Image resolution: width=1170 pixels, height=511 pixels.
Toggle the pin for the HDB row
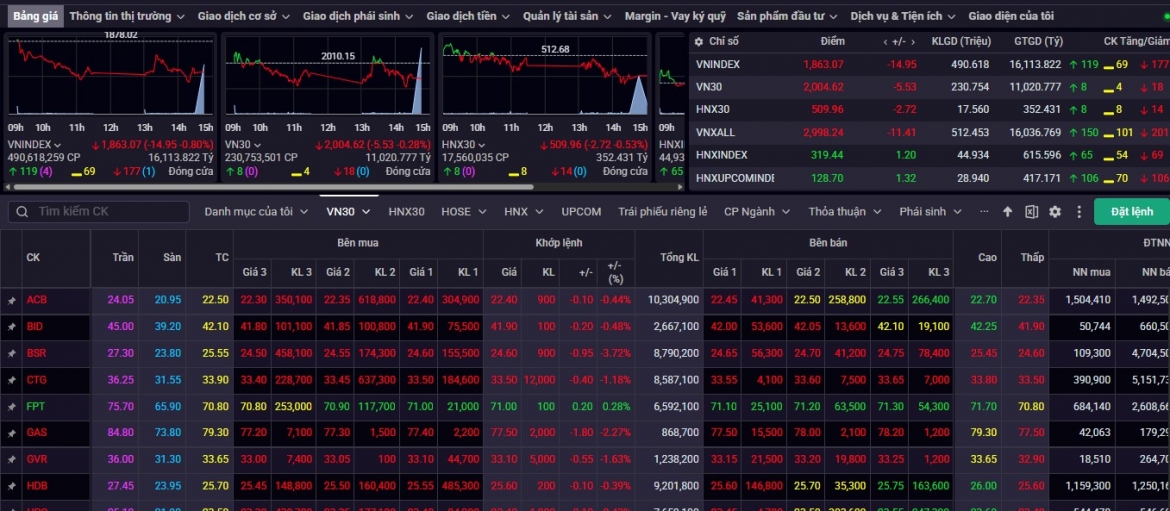(11, 486)
